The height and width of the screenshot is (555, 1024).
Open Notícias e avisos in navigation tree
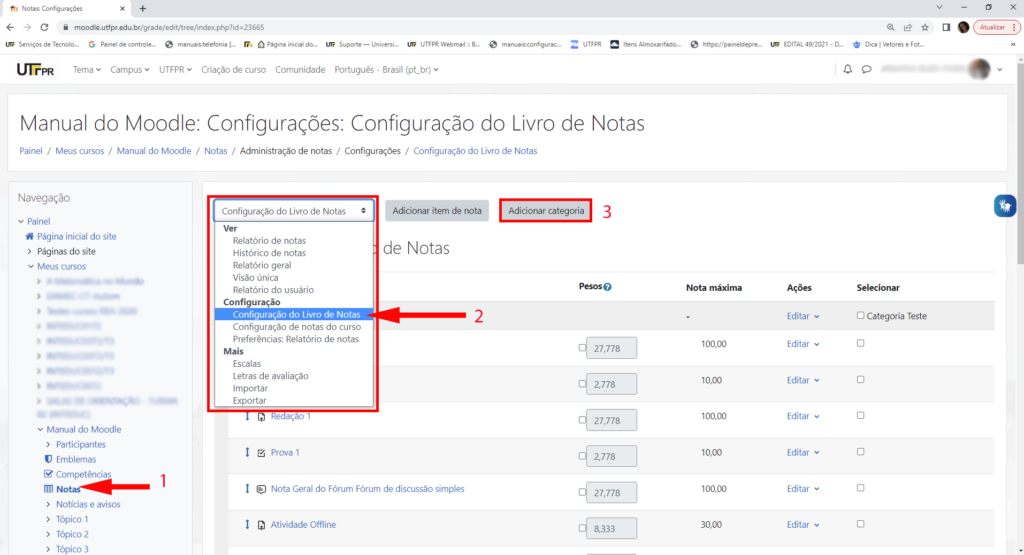(88, 504)
